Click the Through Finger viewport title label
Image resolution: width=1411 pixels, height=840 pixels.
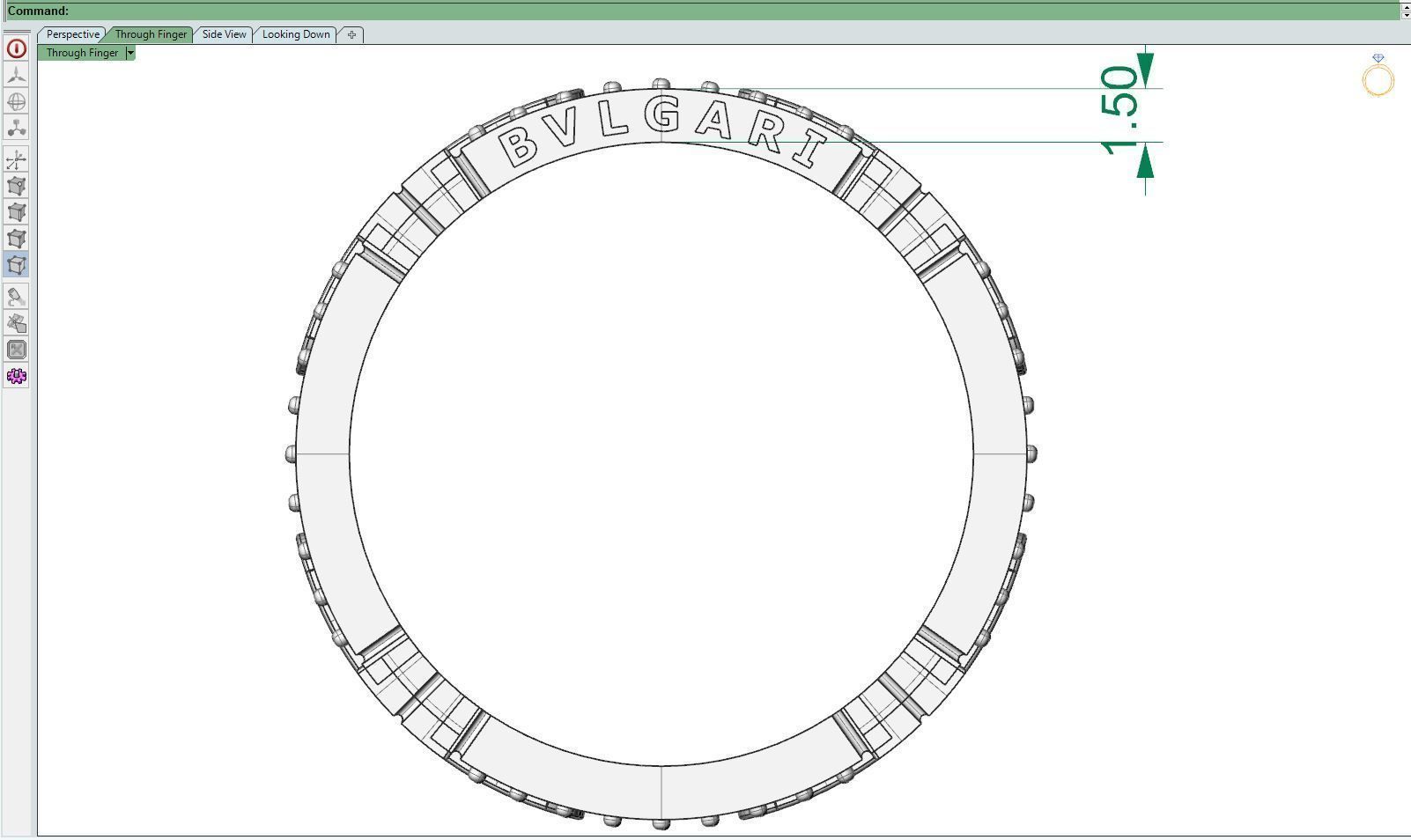point(82,53)
